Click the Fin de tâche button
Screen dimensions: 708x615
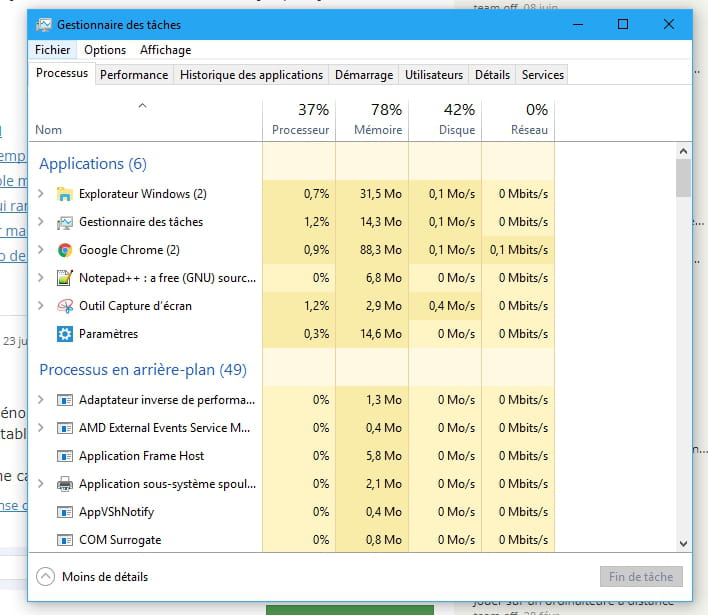point(641,577)
